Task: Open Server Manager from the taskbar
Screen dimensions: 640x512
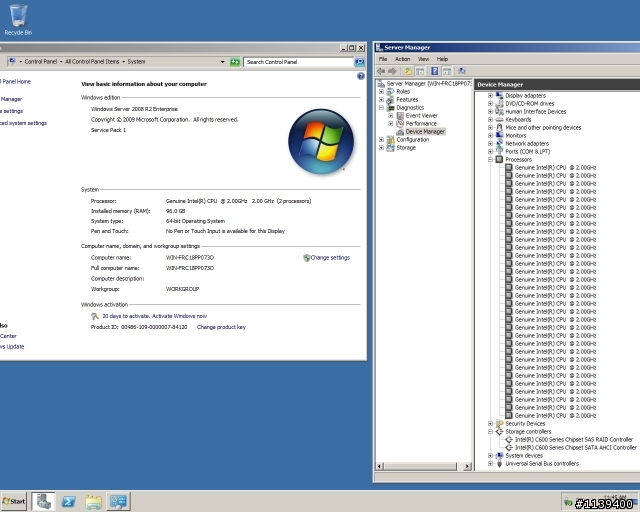Action: click(x=43, y=501)
